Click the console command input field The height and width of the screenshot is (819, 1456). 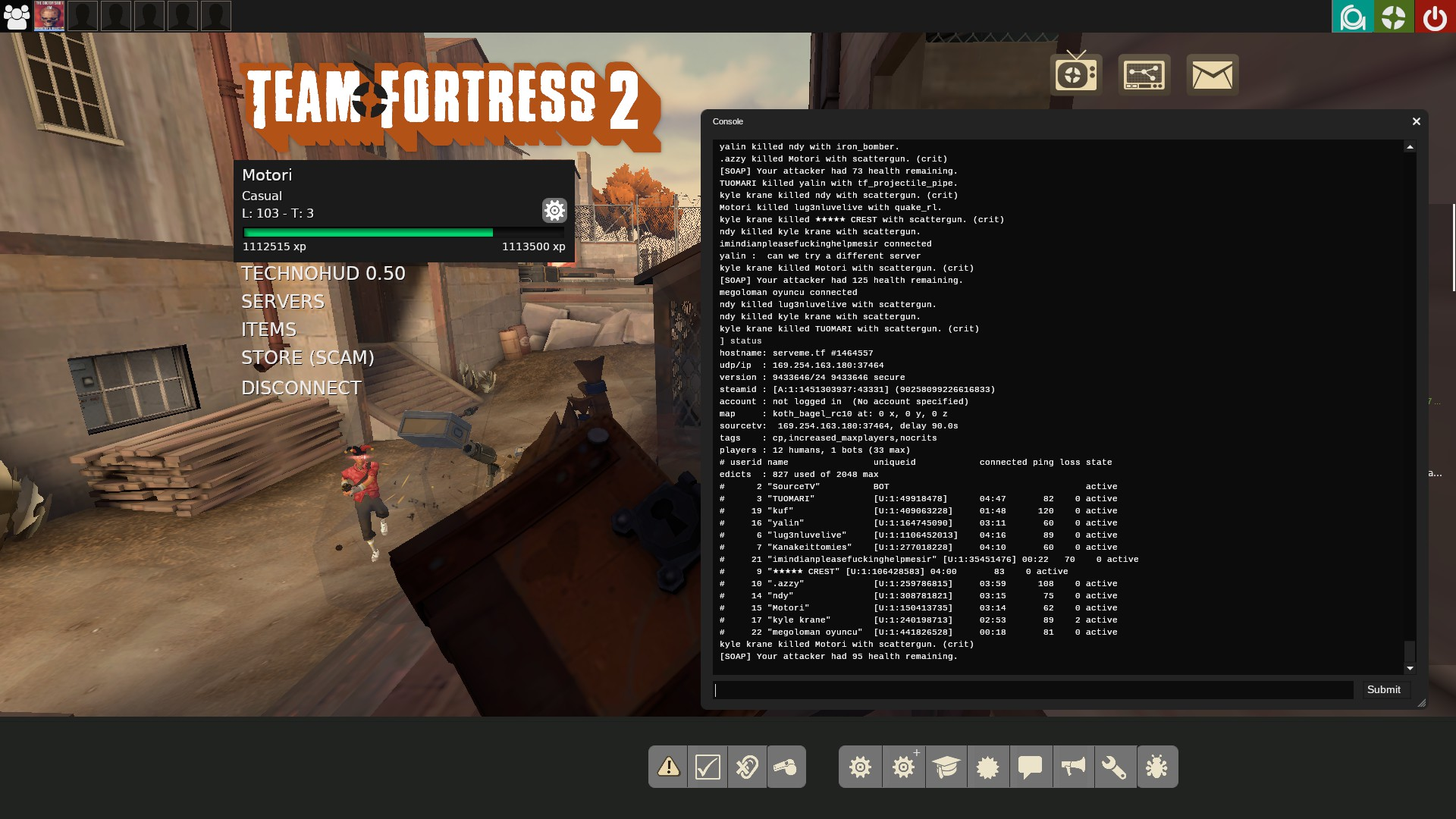(x=1034, y=689)
